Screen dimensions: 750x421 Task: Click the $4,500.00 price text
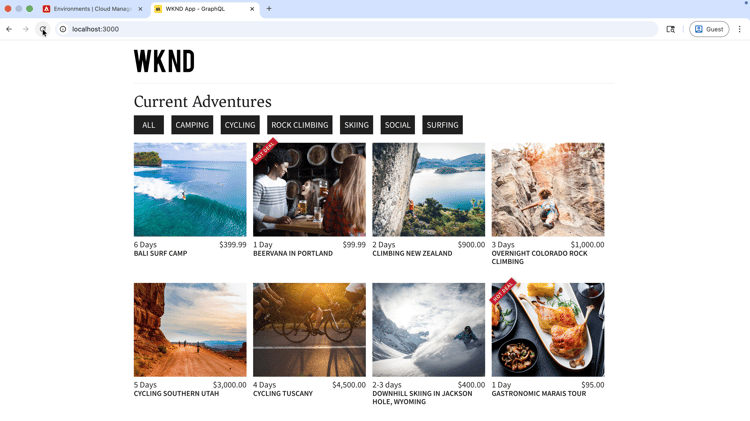click(349, 385)
